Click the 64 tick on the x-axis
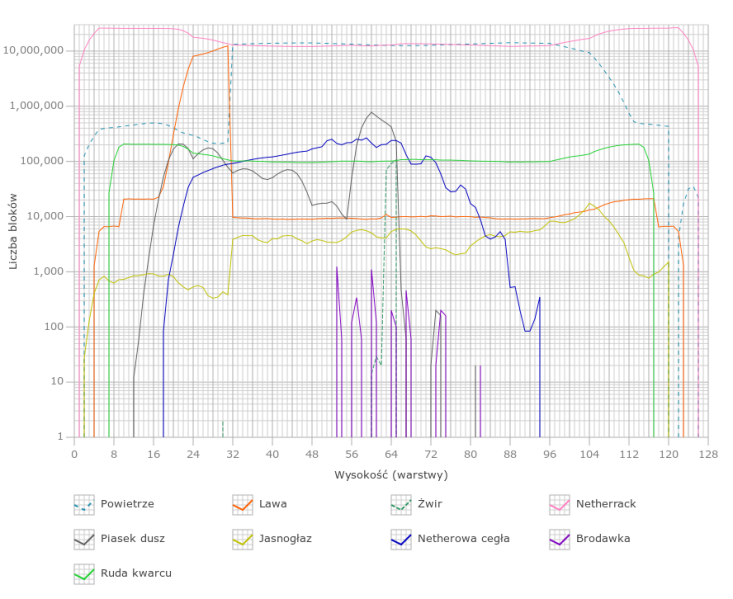Screen dimensions: 733x599 pos(391,452)
